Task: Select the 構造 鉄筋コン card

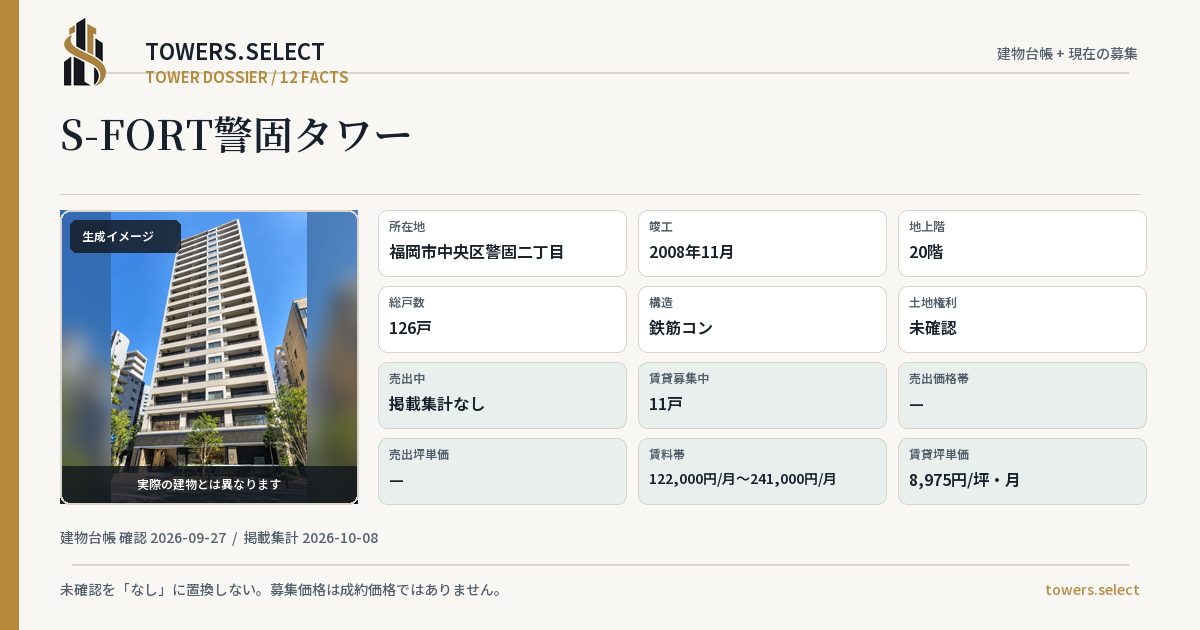Action: coord(762,319)
